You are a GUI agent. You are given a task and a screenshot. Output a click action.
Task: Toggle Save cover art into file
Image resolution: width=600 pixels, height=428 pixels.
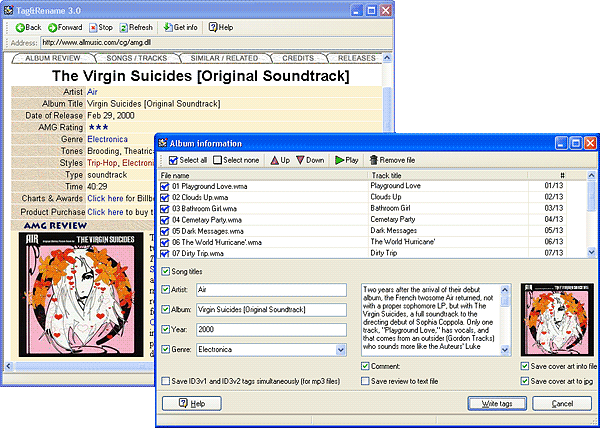(x=525, y=366)
